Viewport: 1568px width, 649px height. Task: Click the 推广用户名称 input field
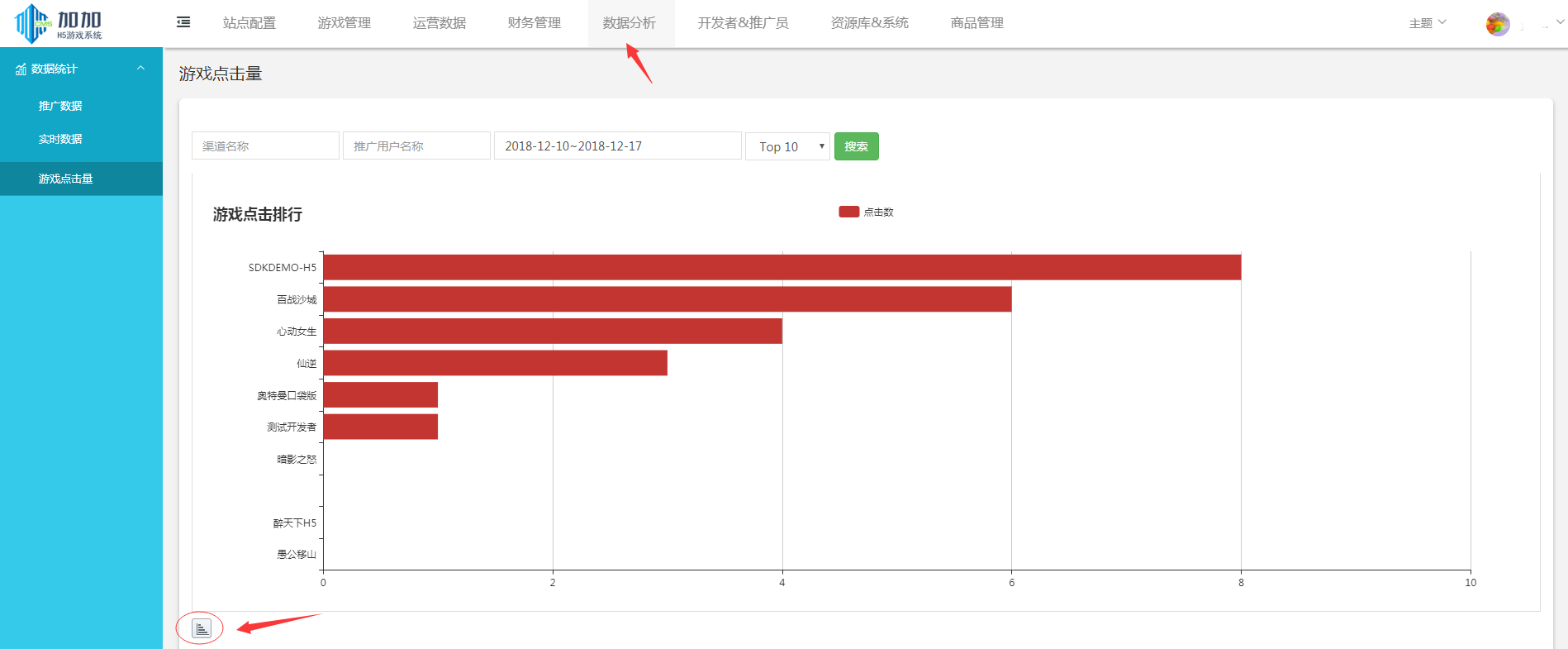(416, 146)
